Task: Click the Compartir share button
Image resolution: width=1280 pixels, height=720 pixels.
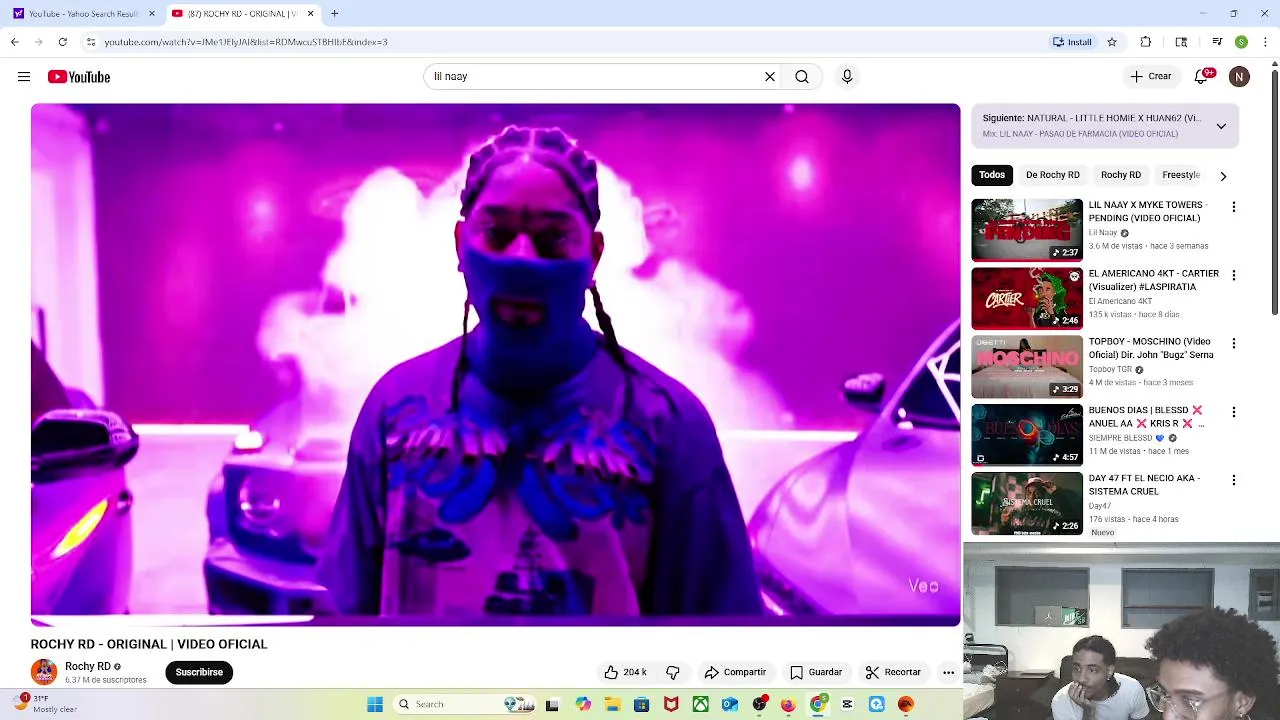Action: click(735, 672)
